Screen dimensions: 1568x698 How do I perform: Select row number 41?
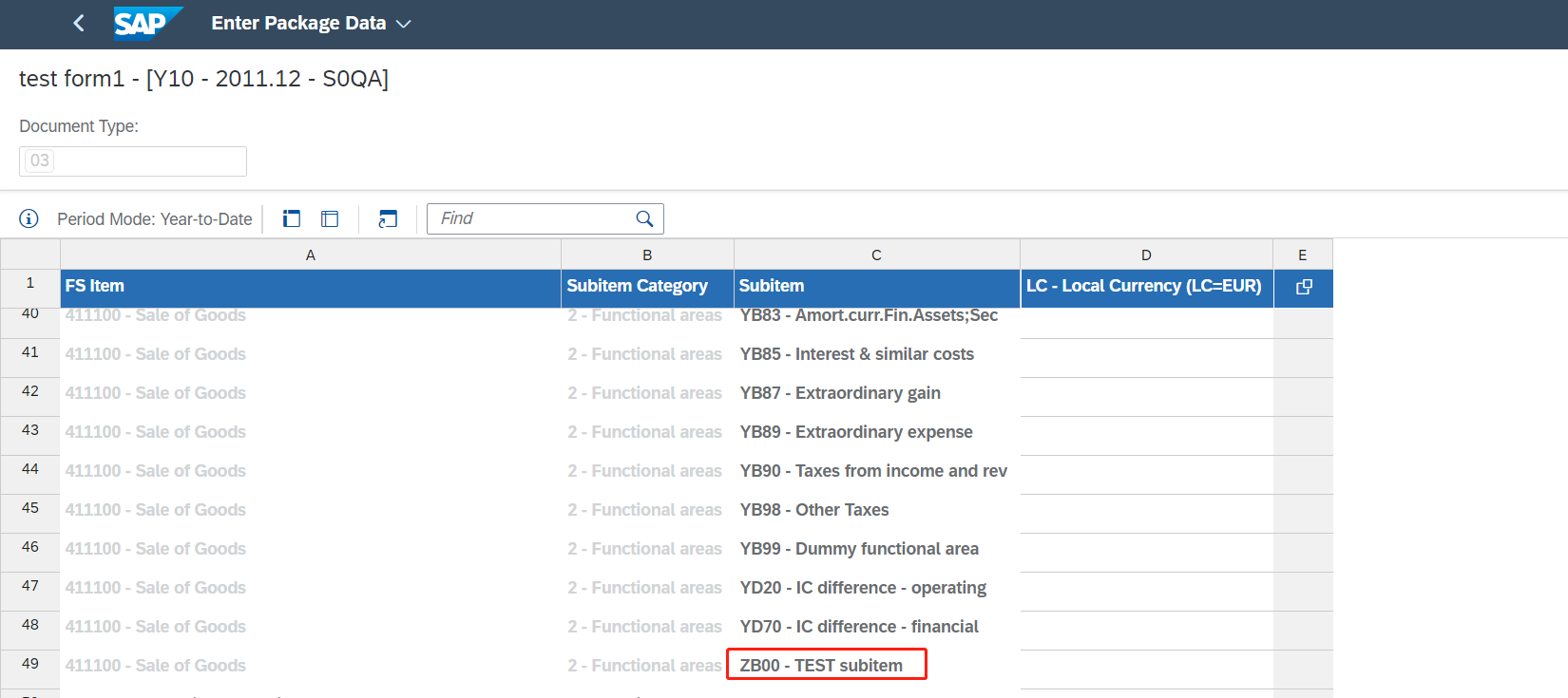tap(30, 357)
